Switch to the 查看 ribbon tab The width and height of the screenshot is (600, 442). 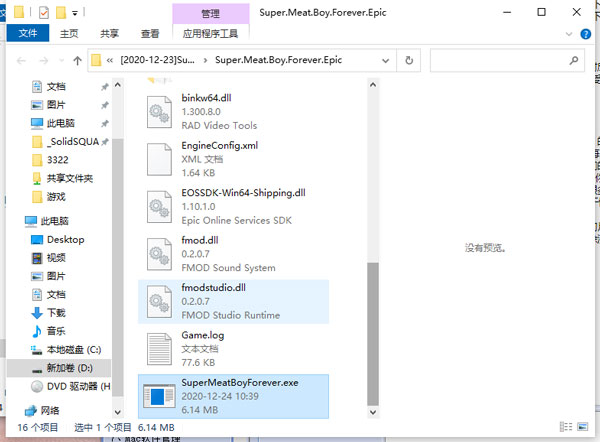point(150,34)
